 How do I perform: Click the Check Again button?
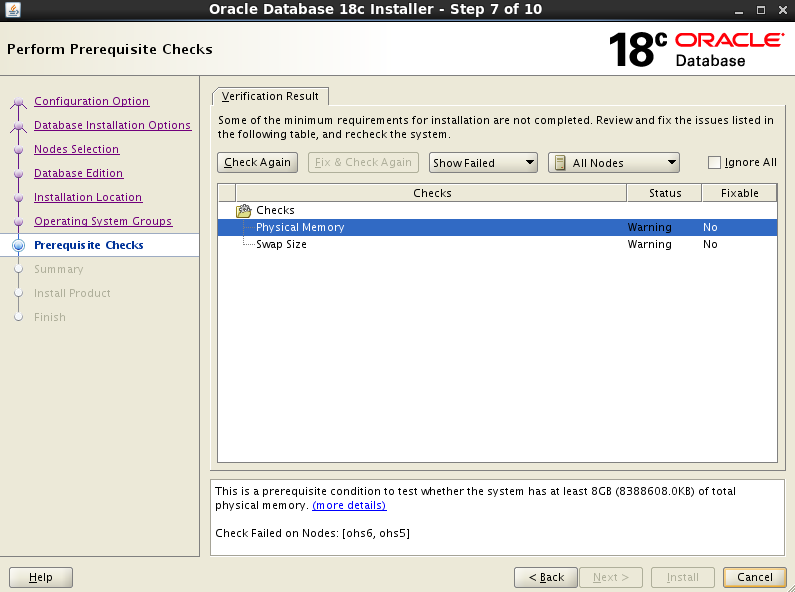[x=258, y=163]
